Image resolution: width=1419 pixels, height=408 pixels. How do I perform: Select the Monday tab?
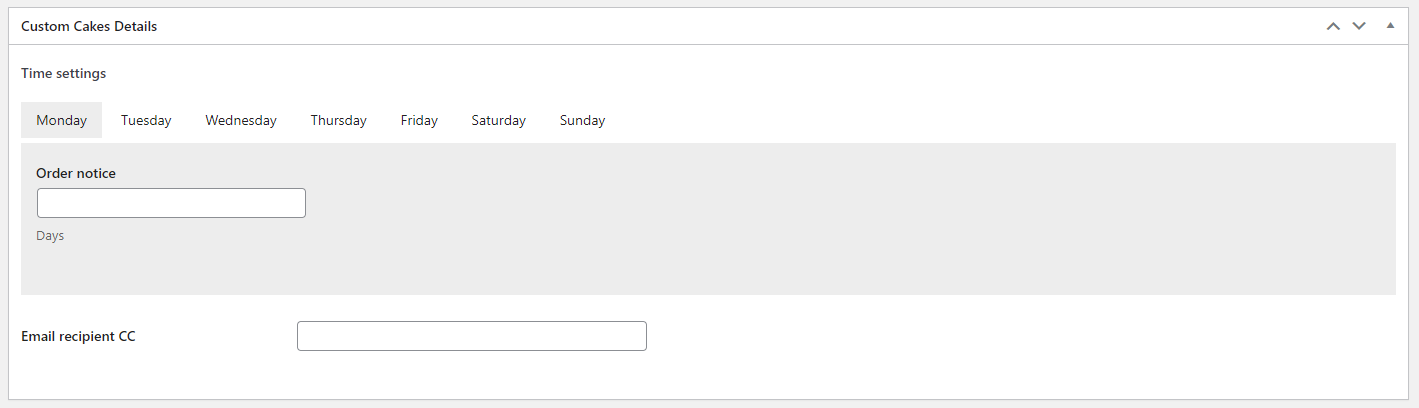pos(62,120)
